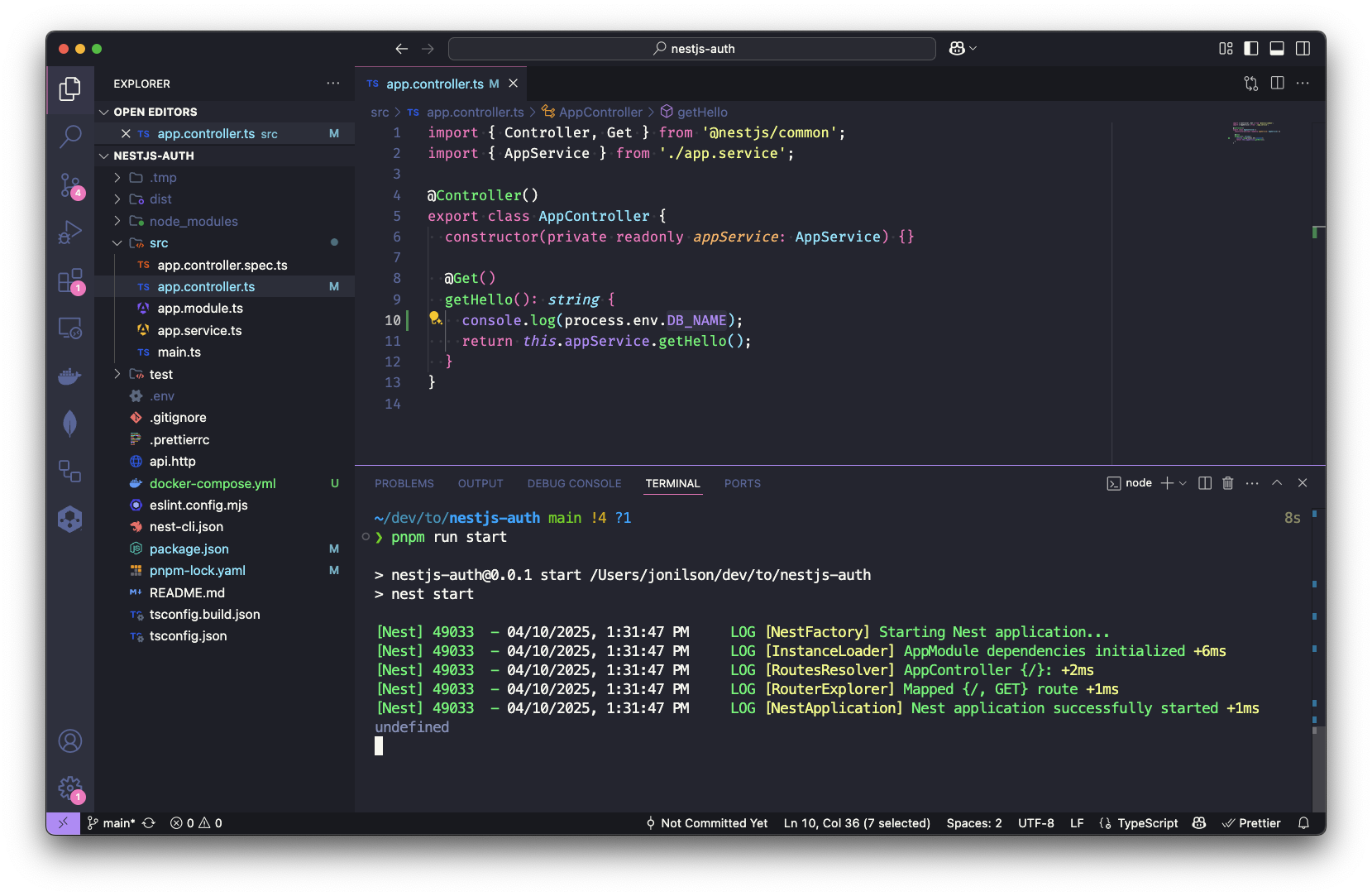Click Prettier formatter status item
1372x896 pixels.
point(1251,823)
